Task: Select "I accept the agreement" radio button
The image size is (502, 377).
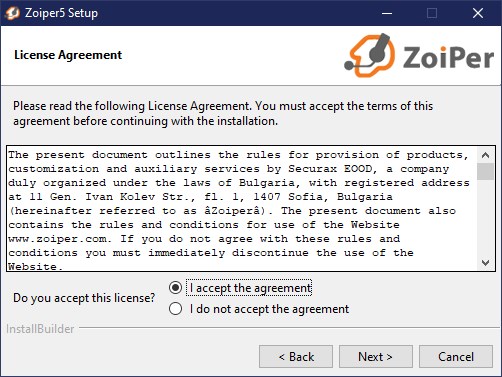Action: point(175,288)
